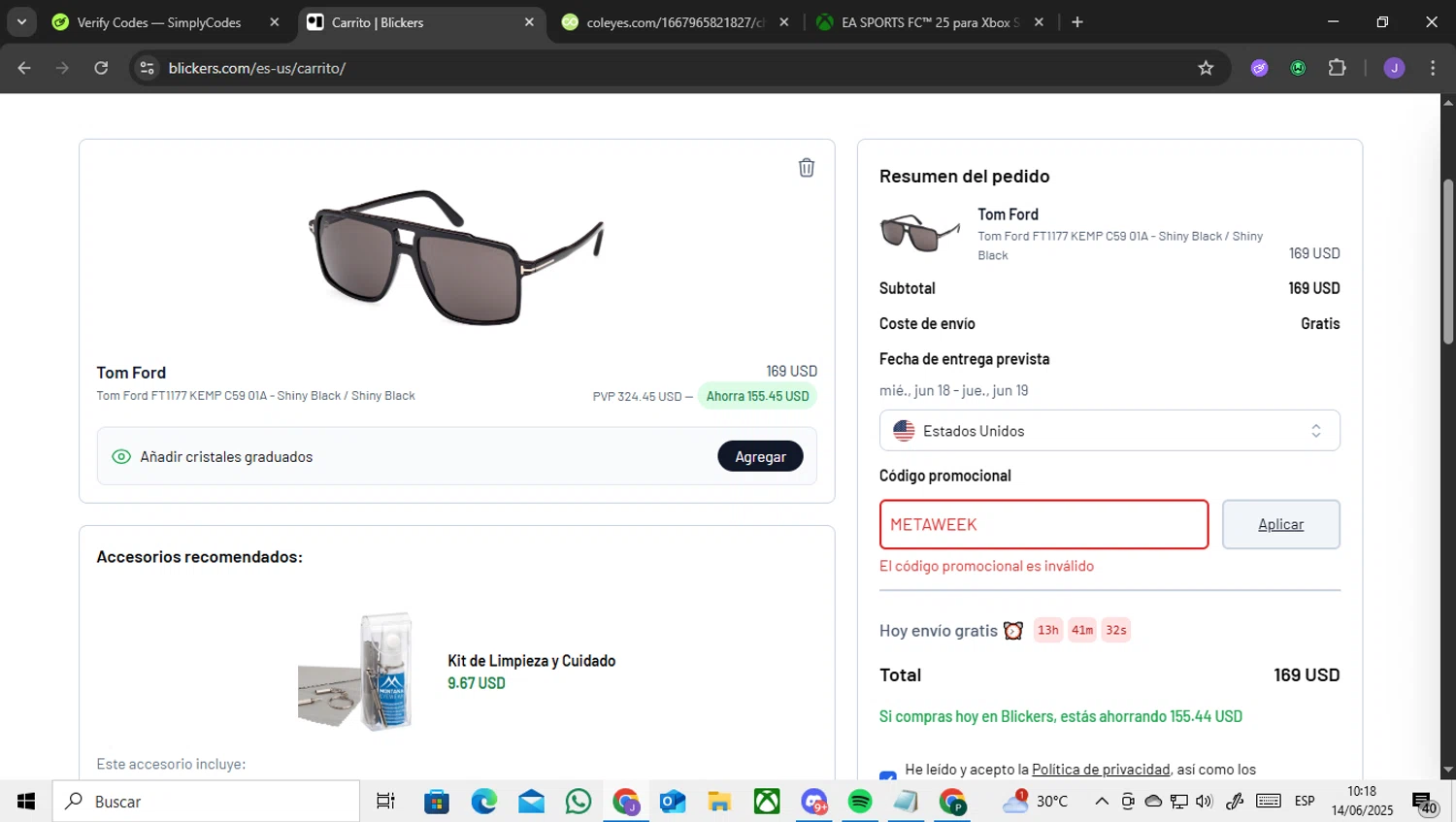Bookmark this page with the star icon
The image size is (1456, 822).
point(1206,68)
